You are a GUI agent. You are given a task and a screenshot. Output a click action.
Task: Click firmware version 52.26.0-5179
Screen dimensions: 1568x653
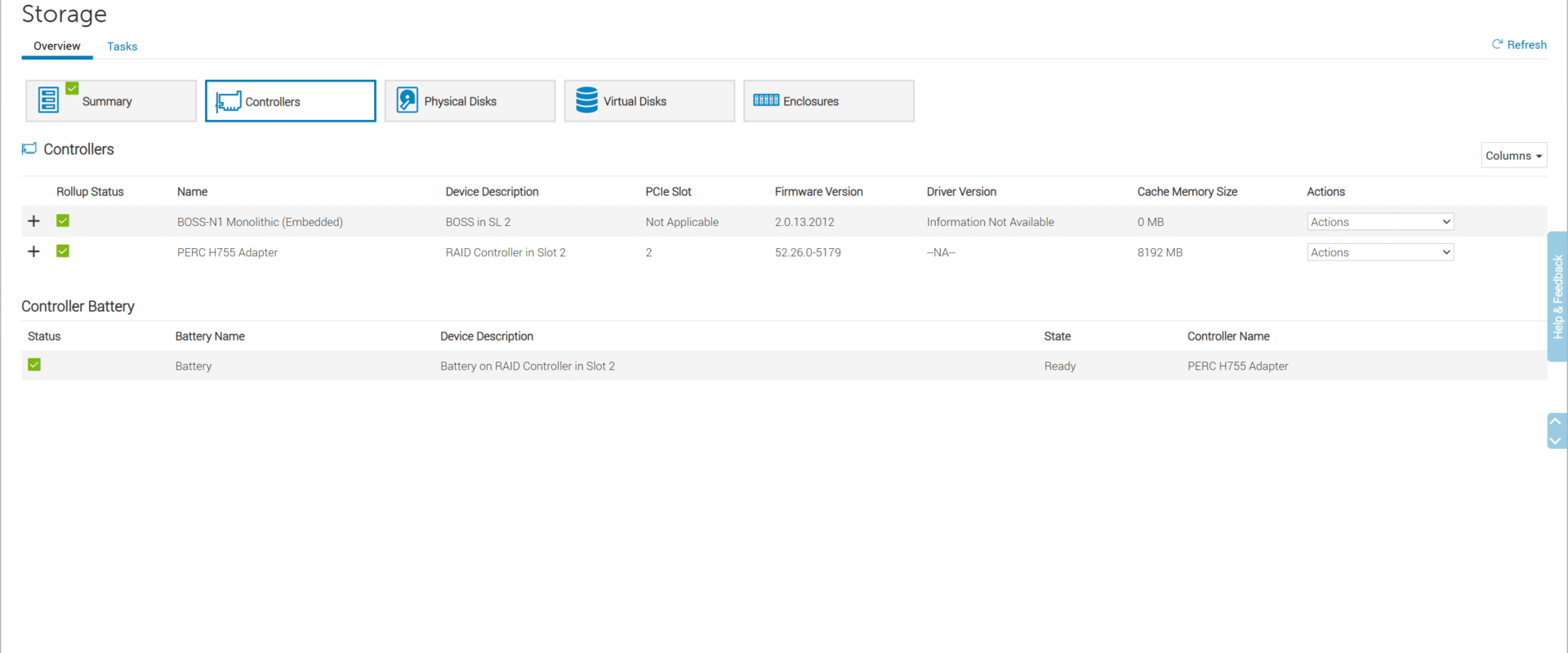click(x=808, y=252)
